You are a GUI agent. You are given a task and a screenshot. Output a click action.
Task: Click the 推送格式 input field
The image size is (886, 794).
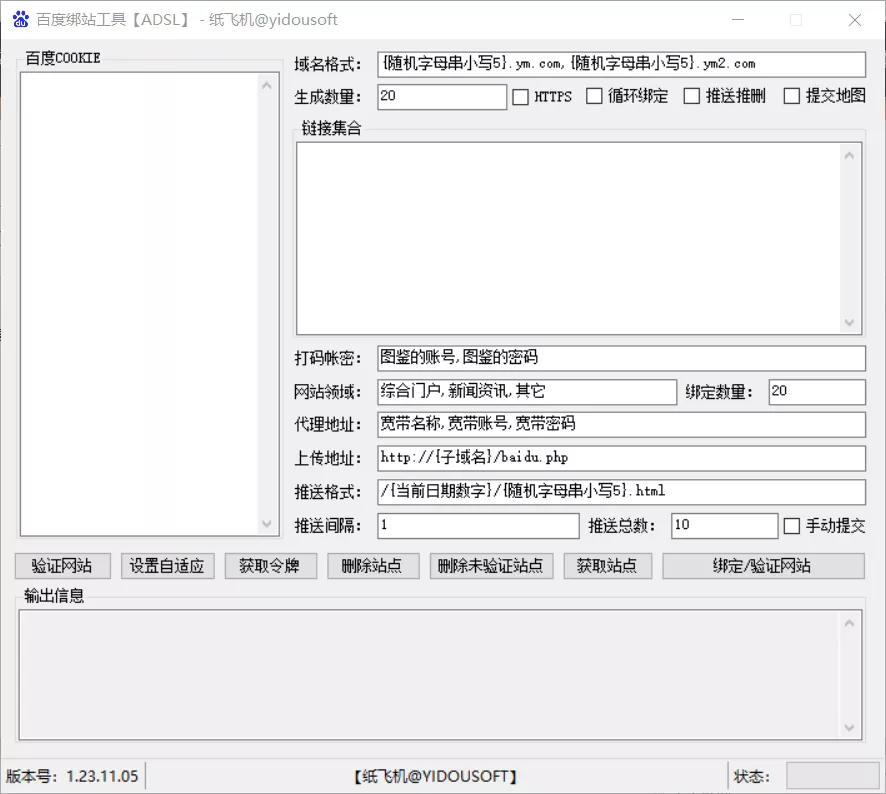[x=622, y=492]
